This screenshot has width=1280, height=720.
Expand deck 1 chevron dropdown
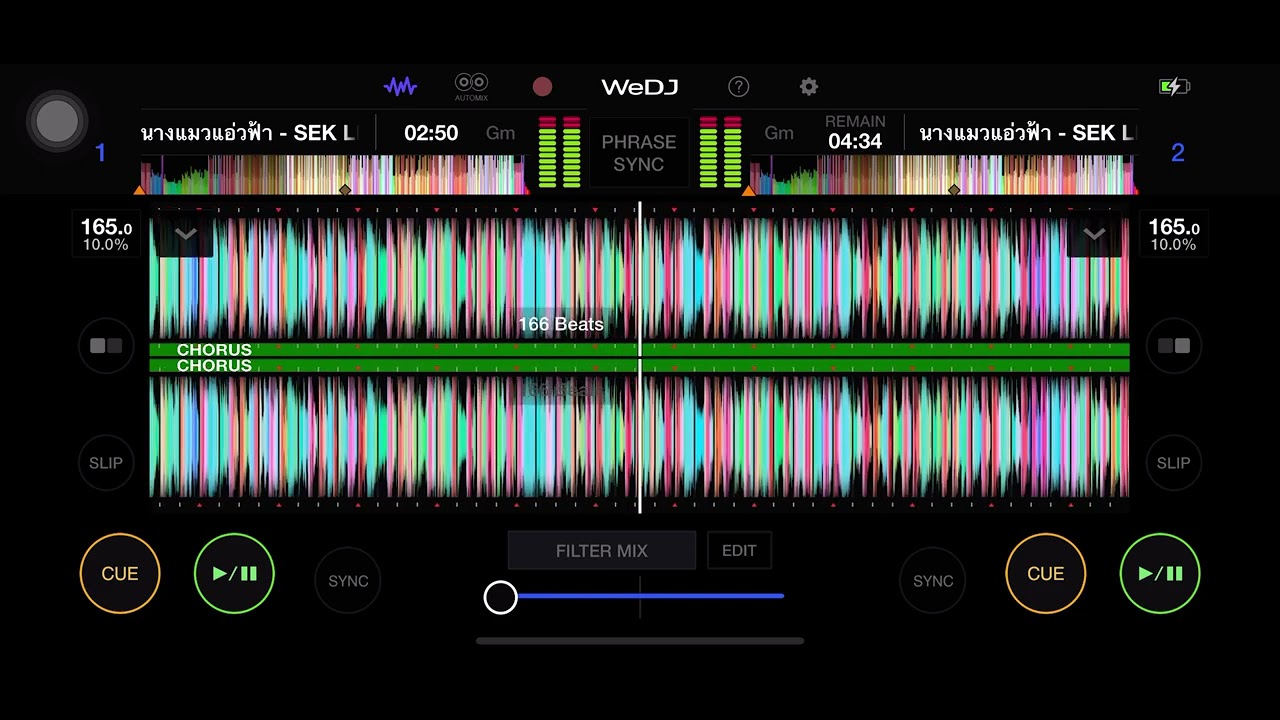click(185, 235)
